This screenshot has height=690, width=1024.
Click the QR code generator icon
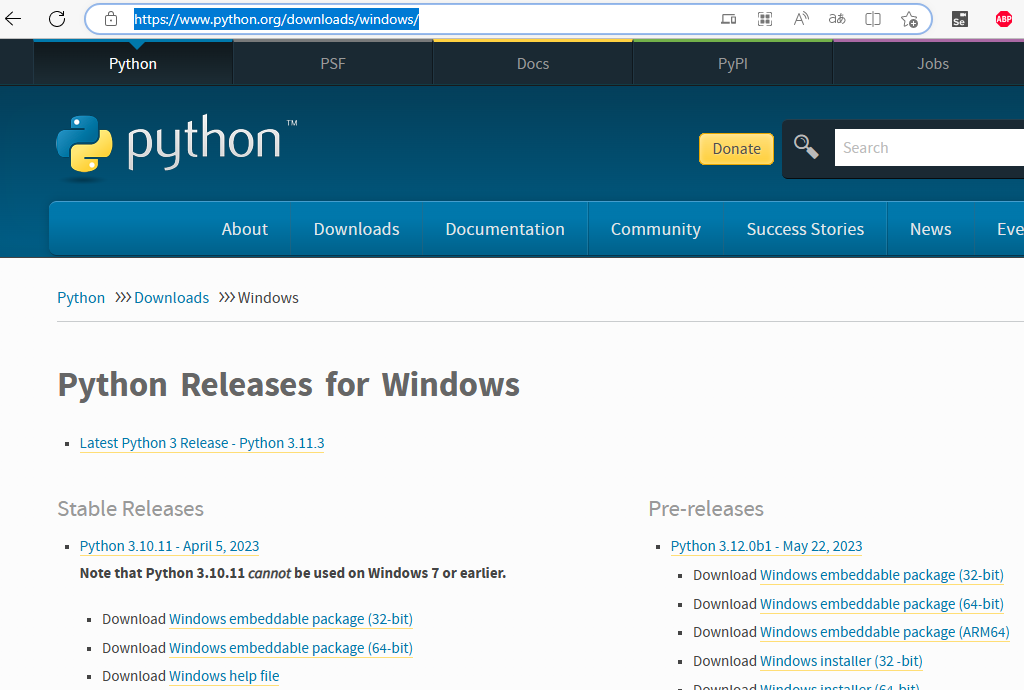point(765,19)
